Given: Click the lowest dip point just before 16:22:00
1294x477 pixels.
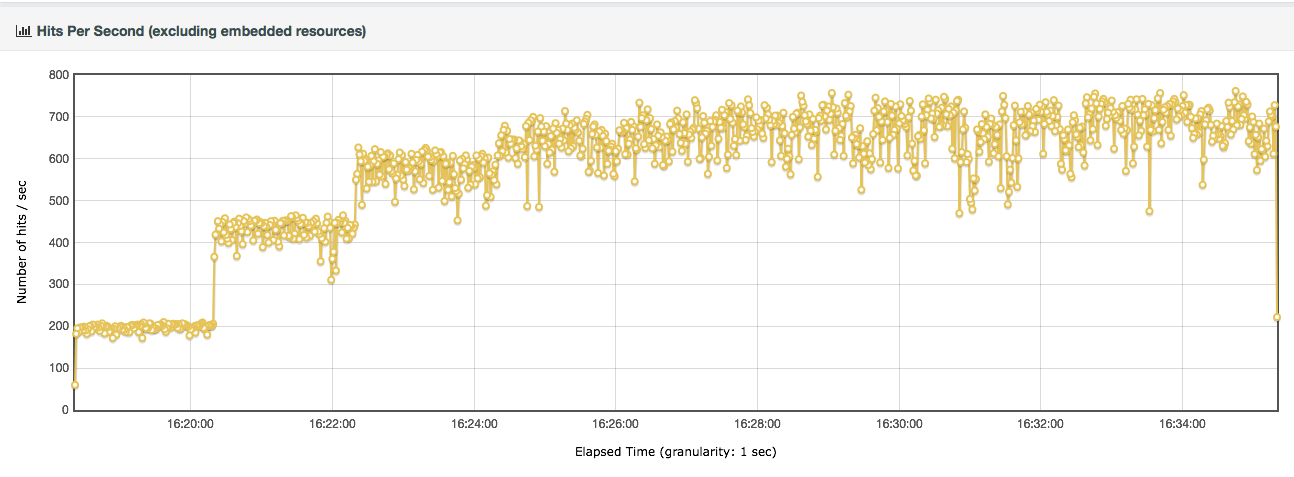Looking at the screenshot, I should click(331, 280).
